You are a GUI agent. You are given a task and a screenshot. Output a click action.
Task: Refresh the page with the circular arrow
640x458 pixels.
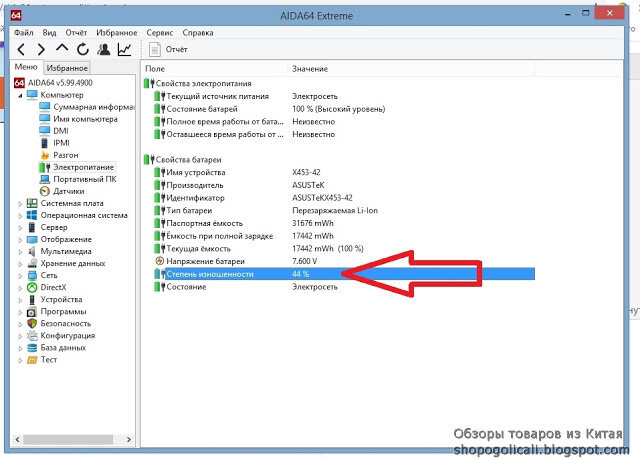point(83,49)
